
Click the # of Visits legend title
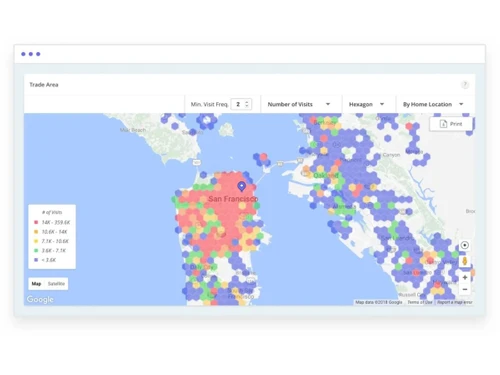52,212
